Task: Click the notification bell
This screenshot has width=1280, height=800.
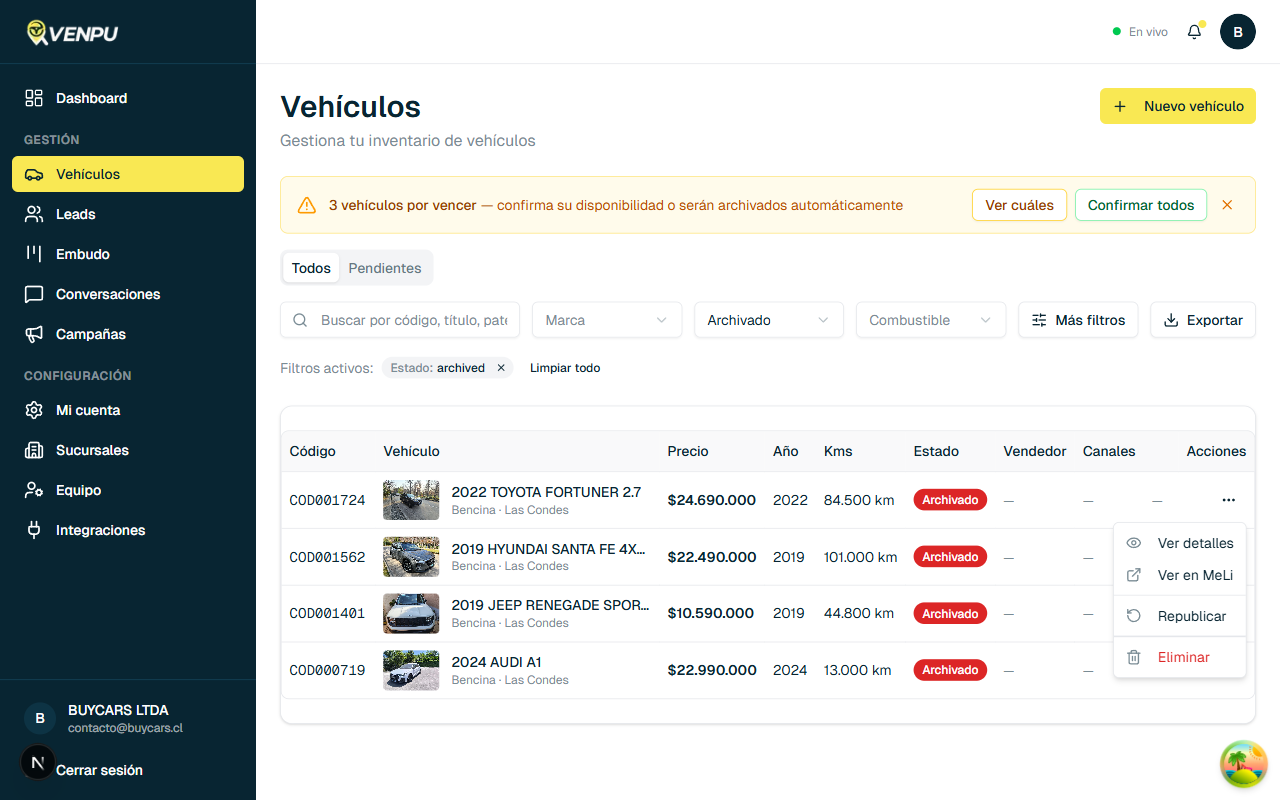Action: tap(1194, 31)
